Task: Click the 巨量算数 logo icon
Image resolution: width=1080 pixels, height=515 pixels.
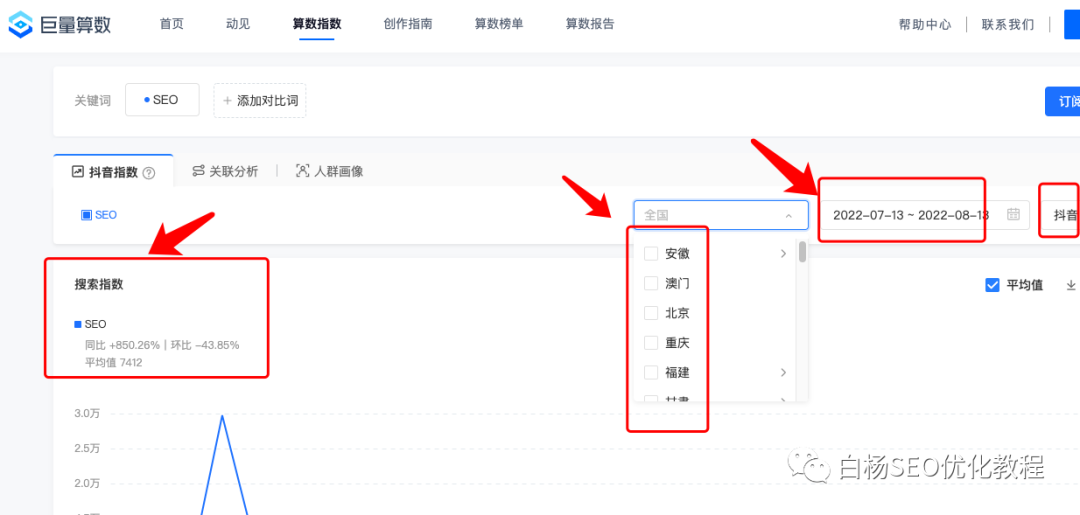Action: [x=21, y=24]
